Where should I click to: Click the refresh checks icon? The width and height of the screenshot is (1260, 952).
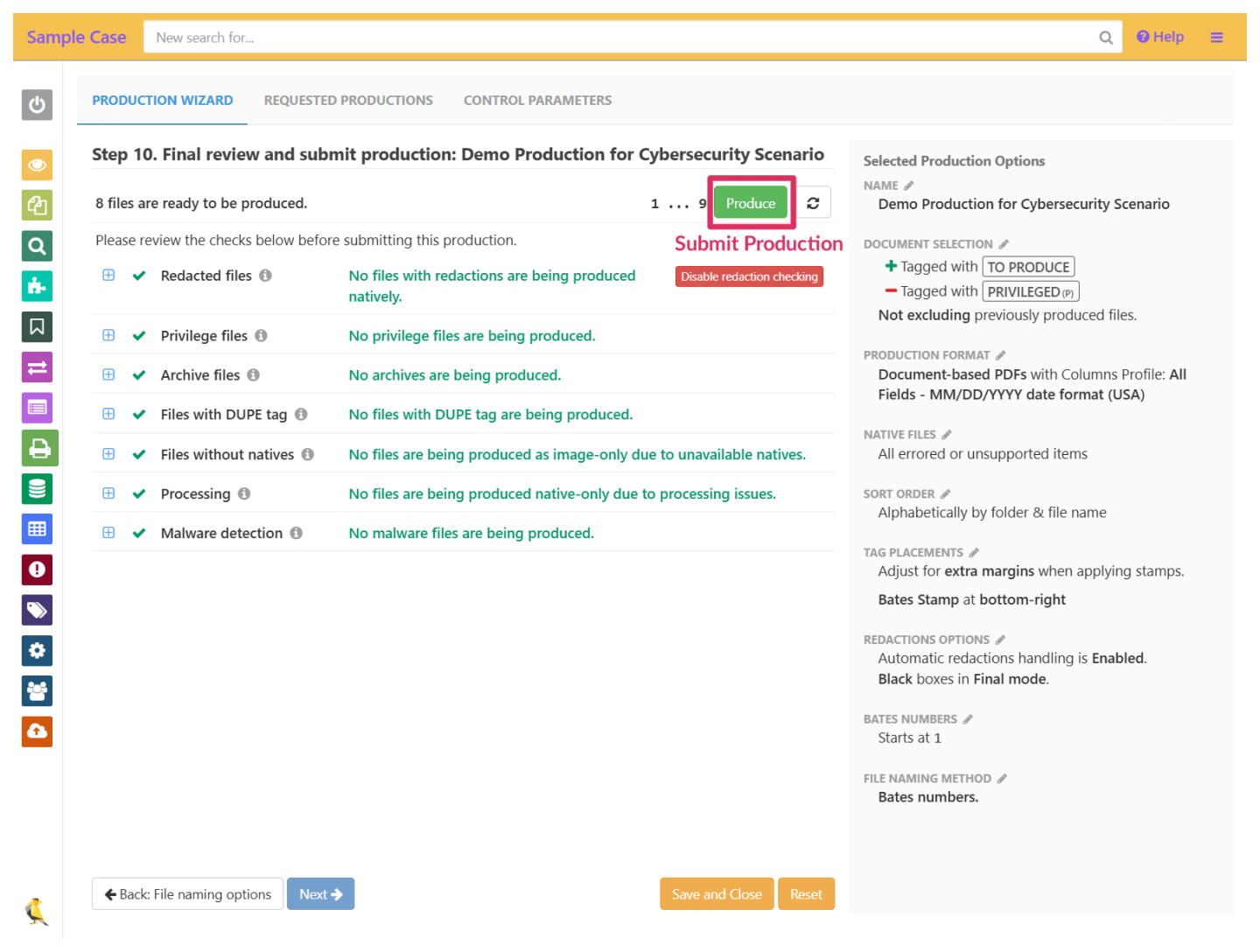click(x=813, y=203)
